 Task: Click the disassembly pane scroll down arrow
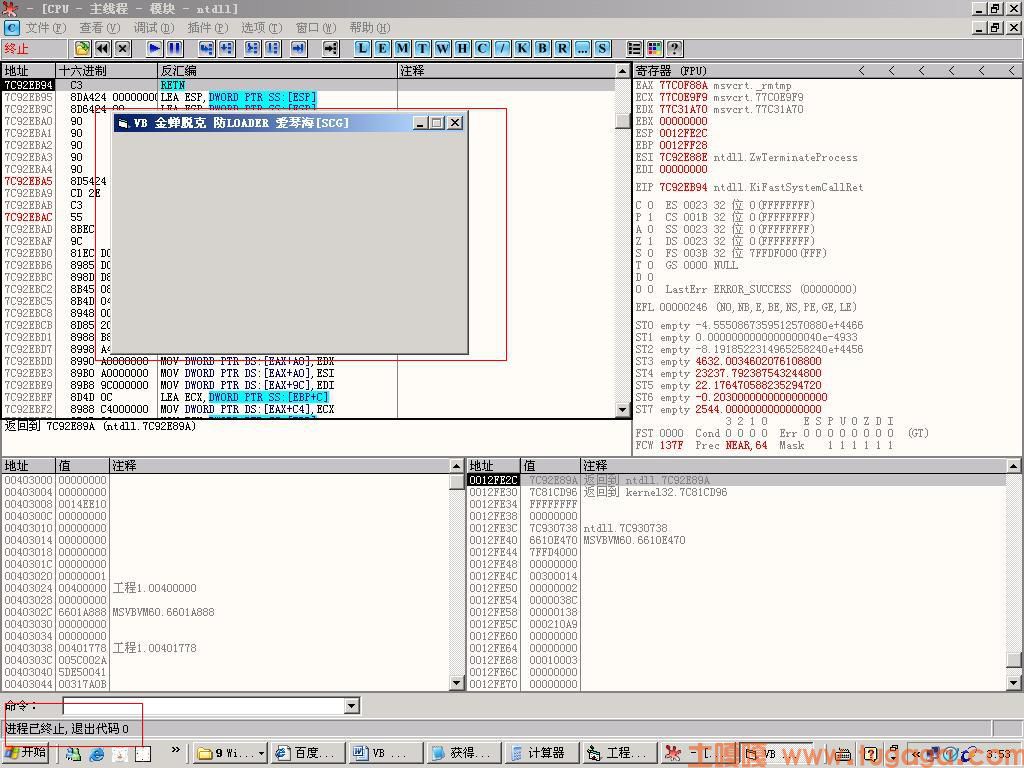coord(623,409)
